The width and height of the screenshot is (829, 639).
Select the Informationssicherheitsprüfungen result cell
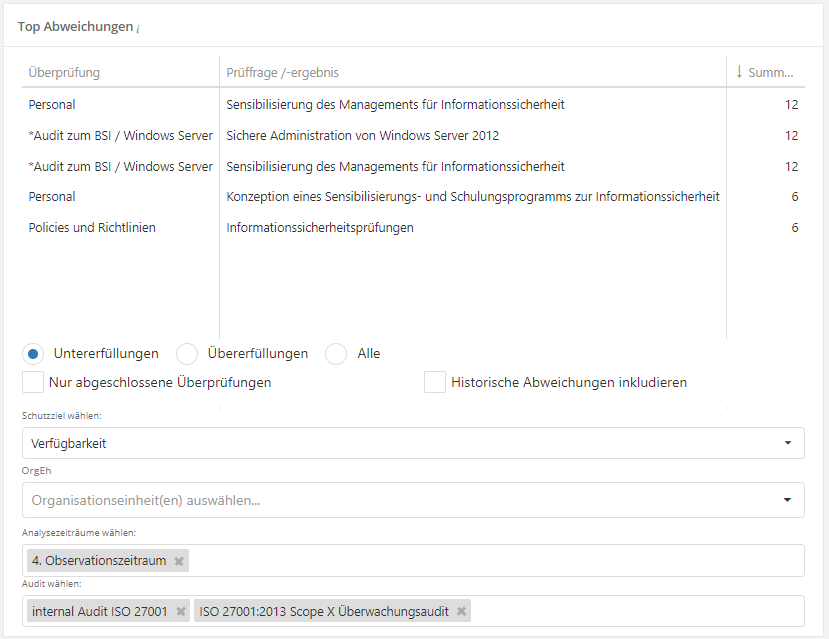(x=320, y=228)
